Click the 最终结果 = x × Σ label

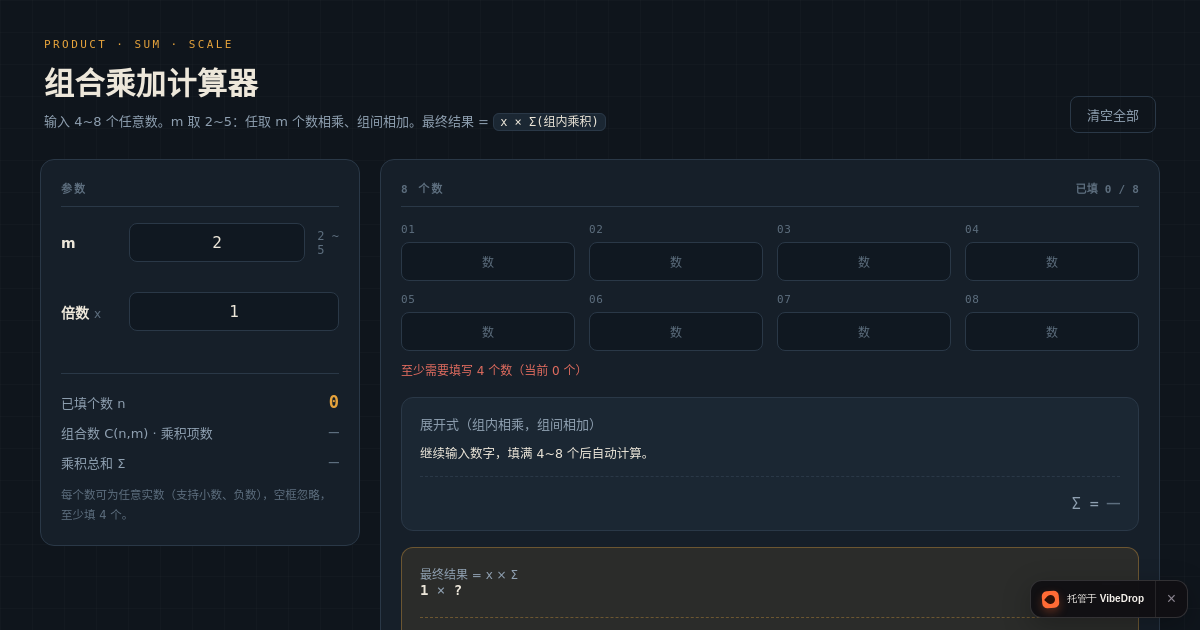(469, 575)
